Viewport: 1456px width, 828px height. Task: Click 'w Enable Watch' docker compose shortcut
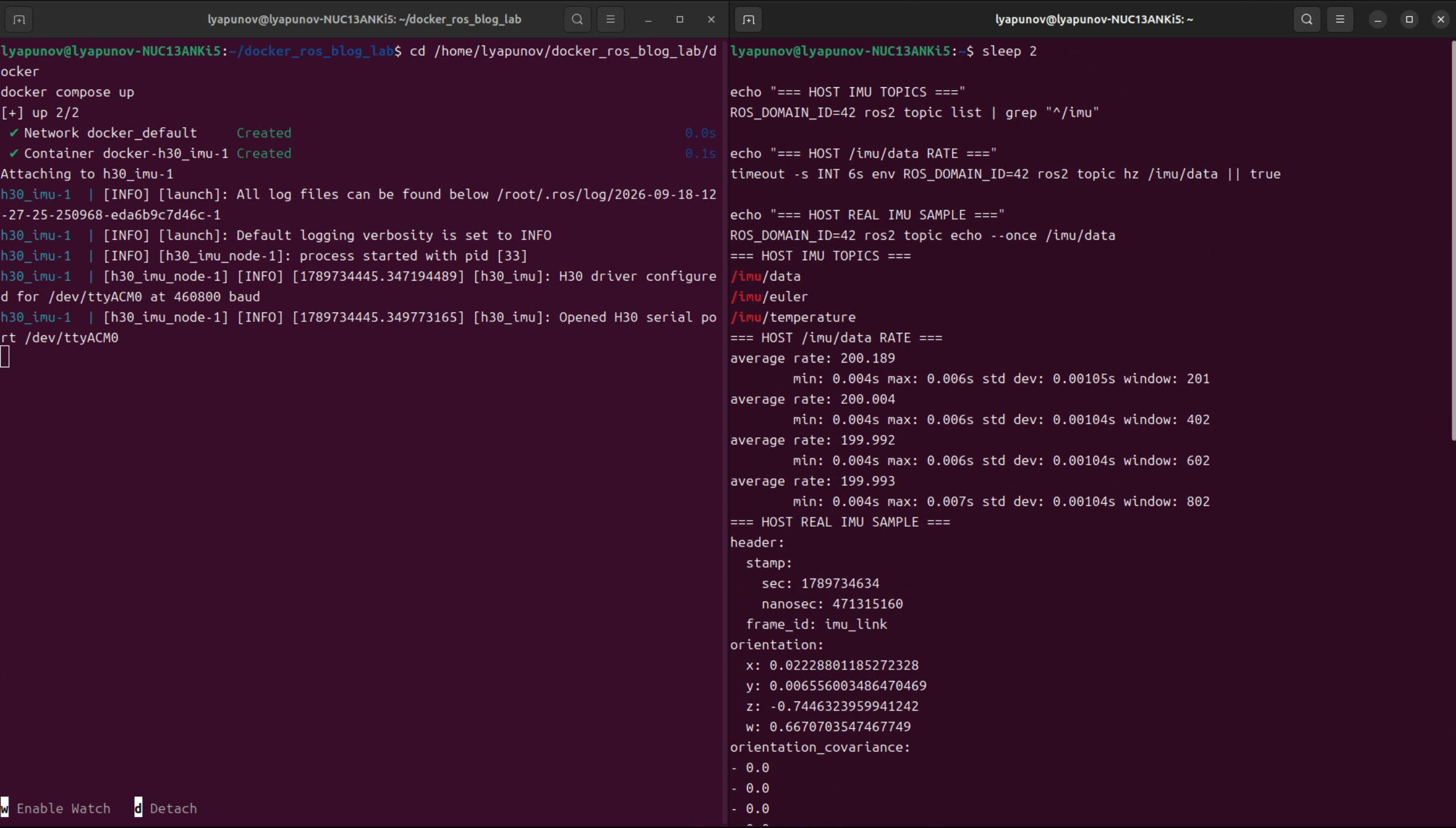pos(56,808)
